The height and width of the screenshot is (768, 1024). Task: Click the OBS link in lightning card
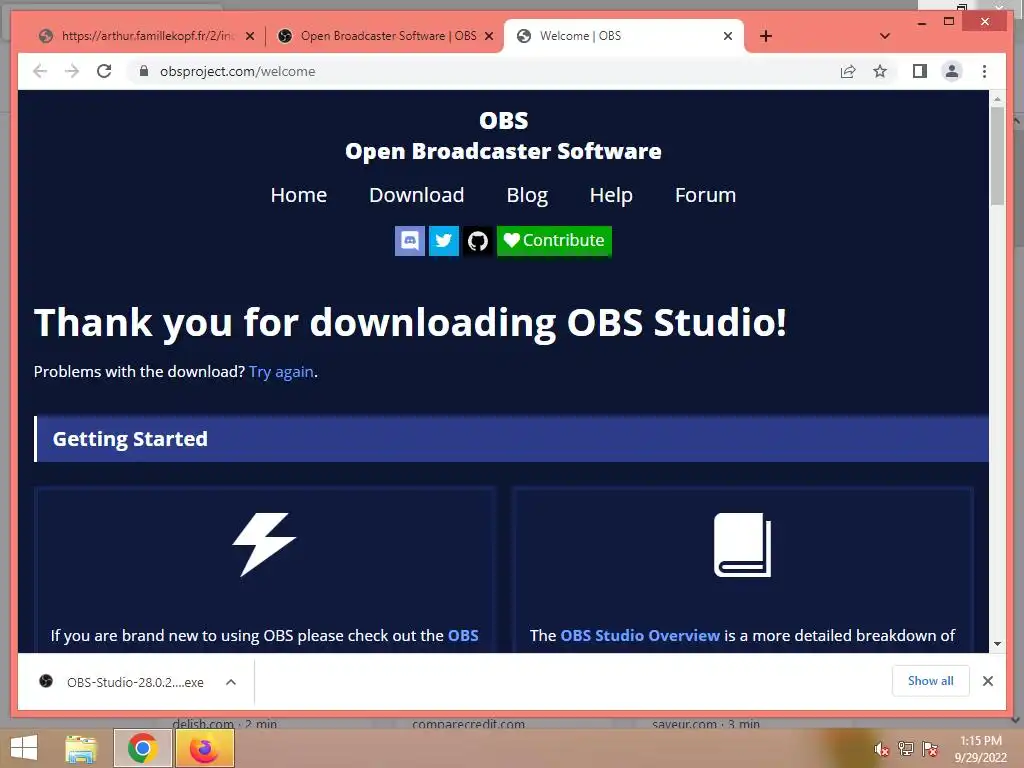[x=463, y=635]
